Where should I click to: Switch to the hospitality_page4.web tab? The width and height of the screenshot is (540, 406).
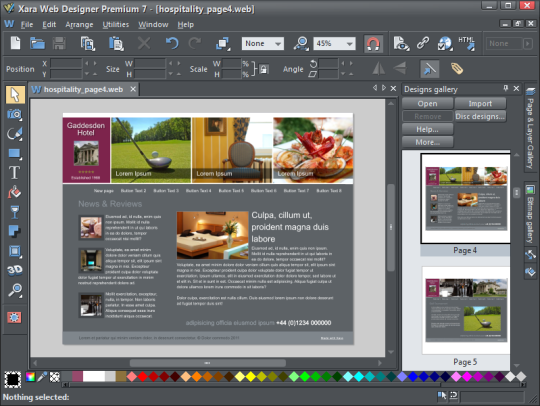click(x=83, y=90)
